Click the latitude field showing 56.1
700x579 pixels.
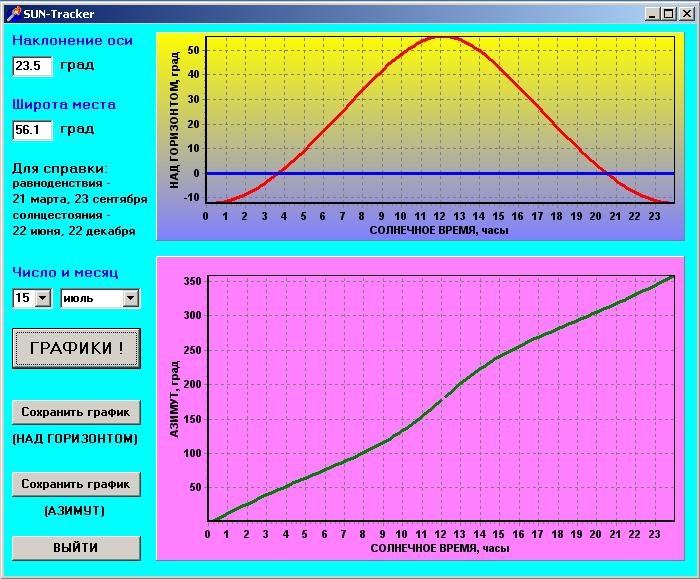point(31,130)
